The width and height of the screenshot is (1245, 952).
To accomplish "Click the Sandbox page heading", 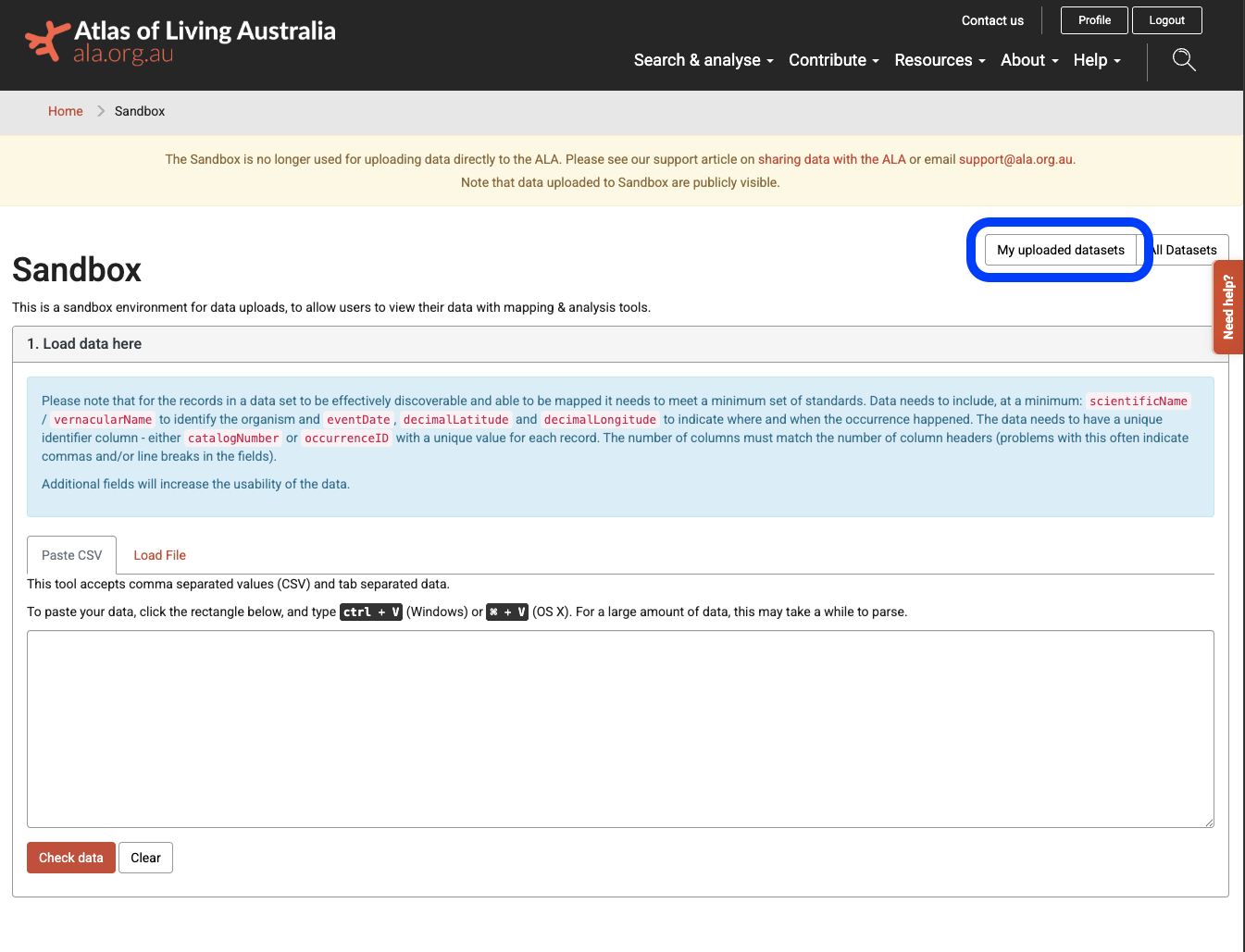I will 77,270.
